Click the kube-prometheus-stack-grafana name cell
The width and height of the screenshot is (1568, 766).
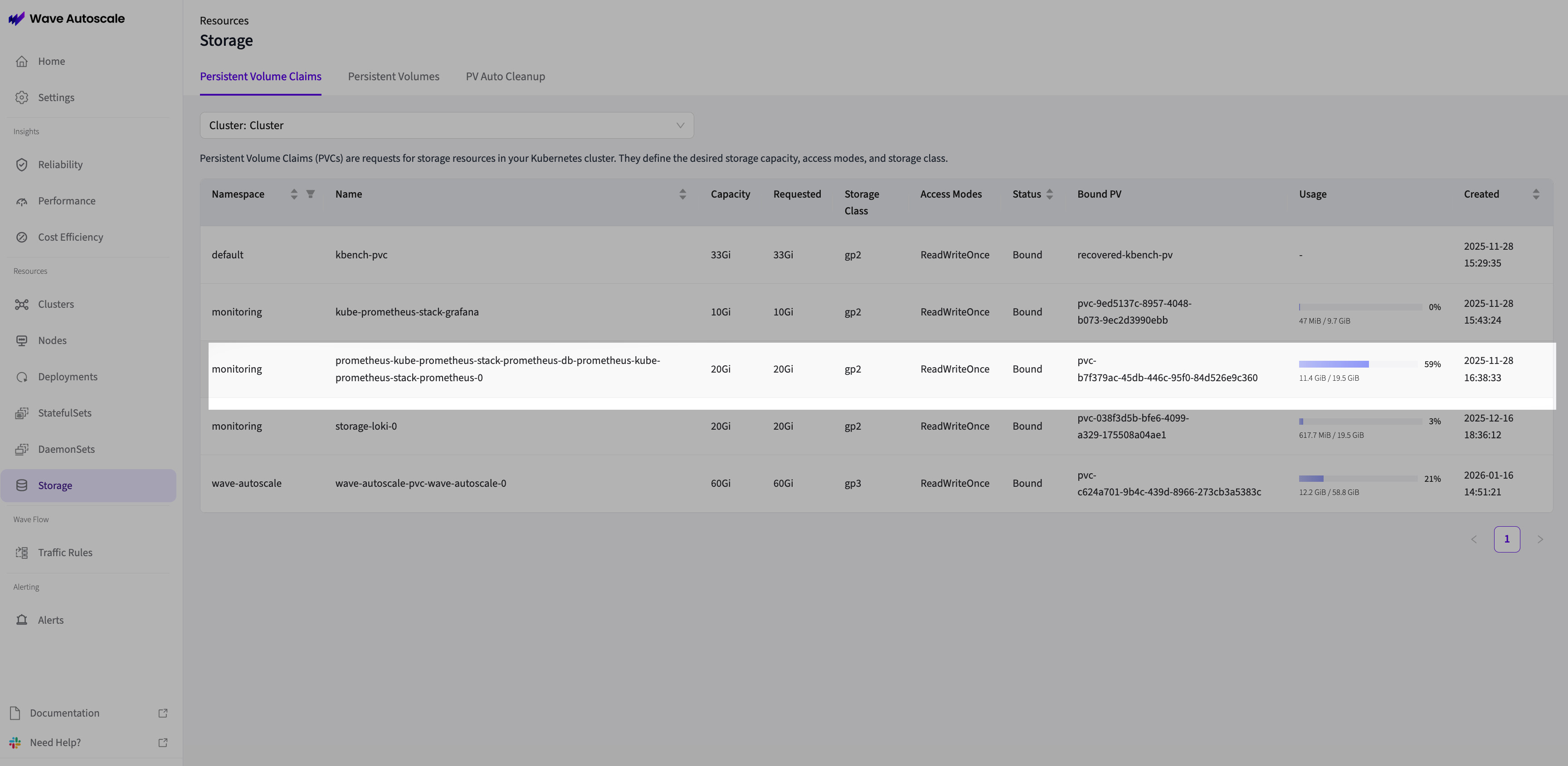click(x=407, y=312)
